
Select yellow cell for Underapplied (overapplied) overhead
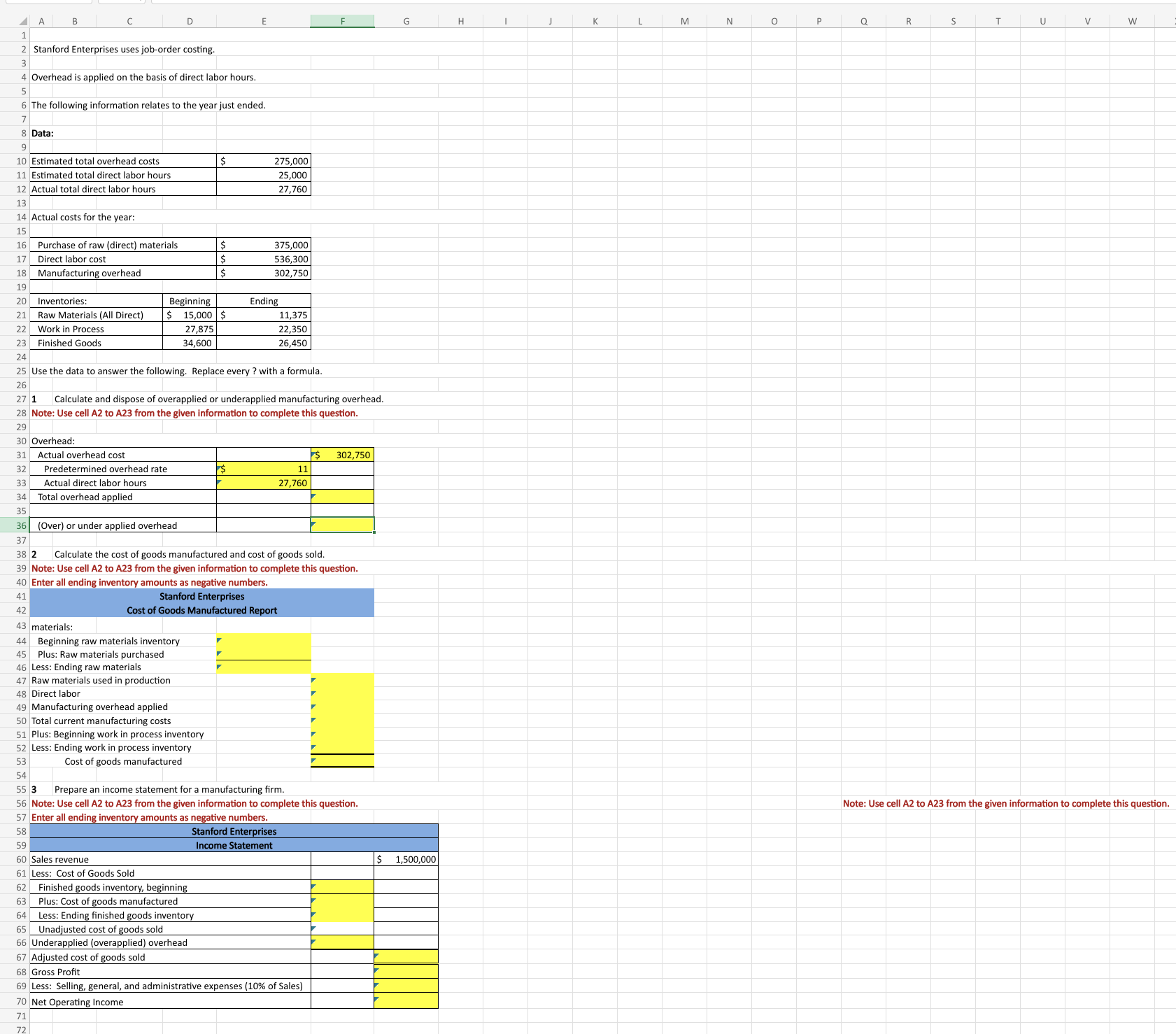coord(343,942)
